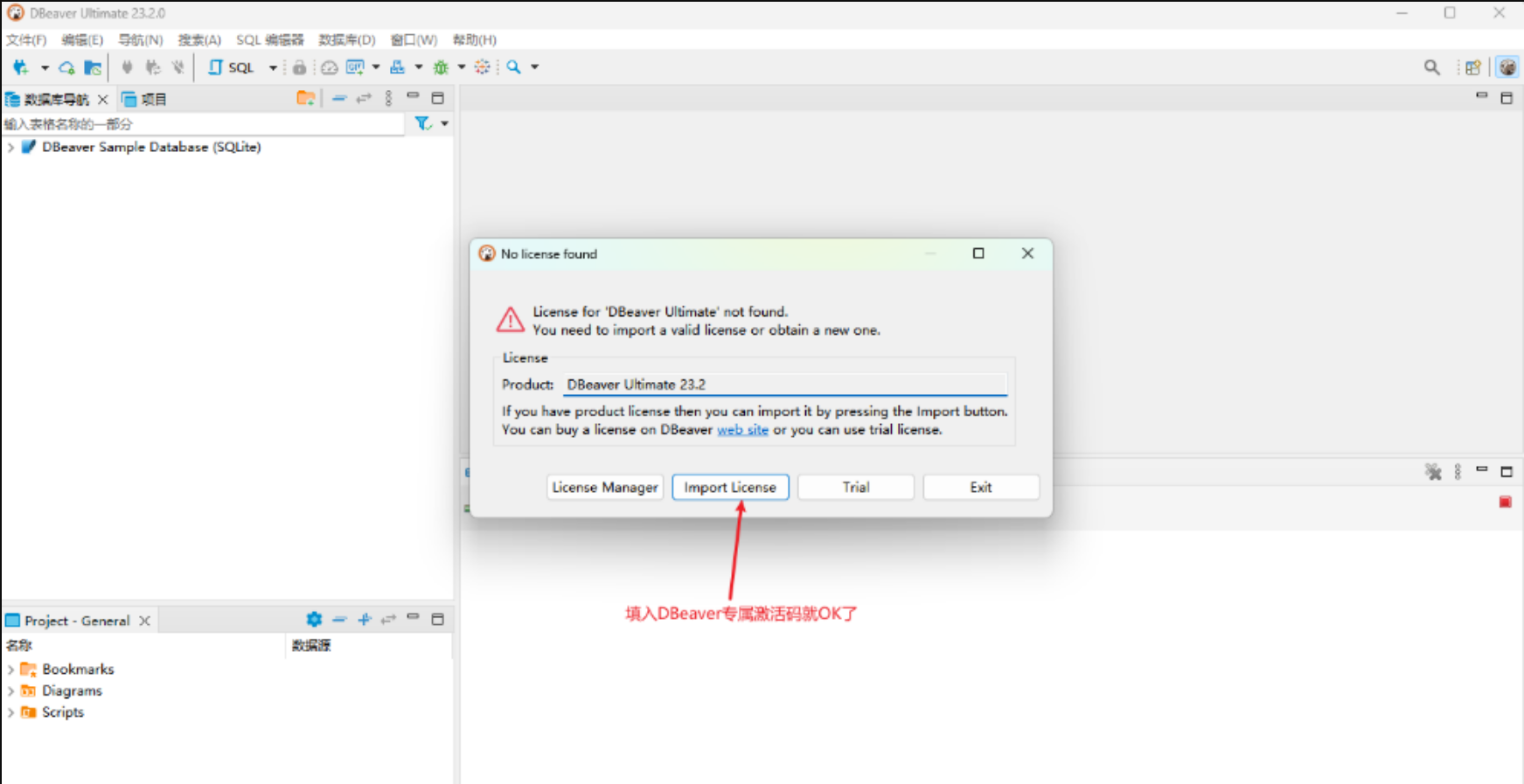Image resolution: width=1524 pixels, height=784 pixels.
Task: Click the blue plus icon in Project panel
Action: (x=365, y=620)
